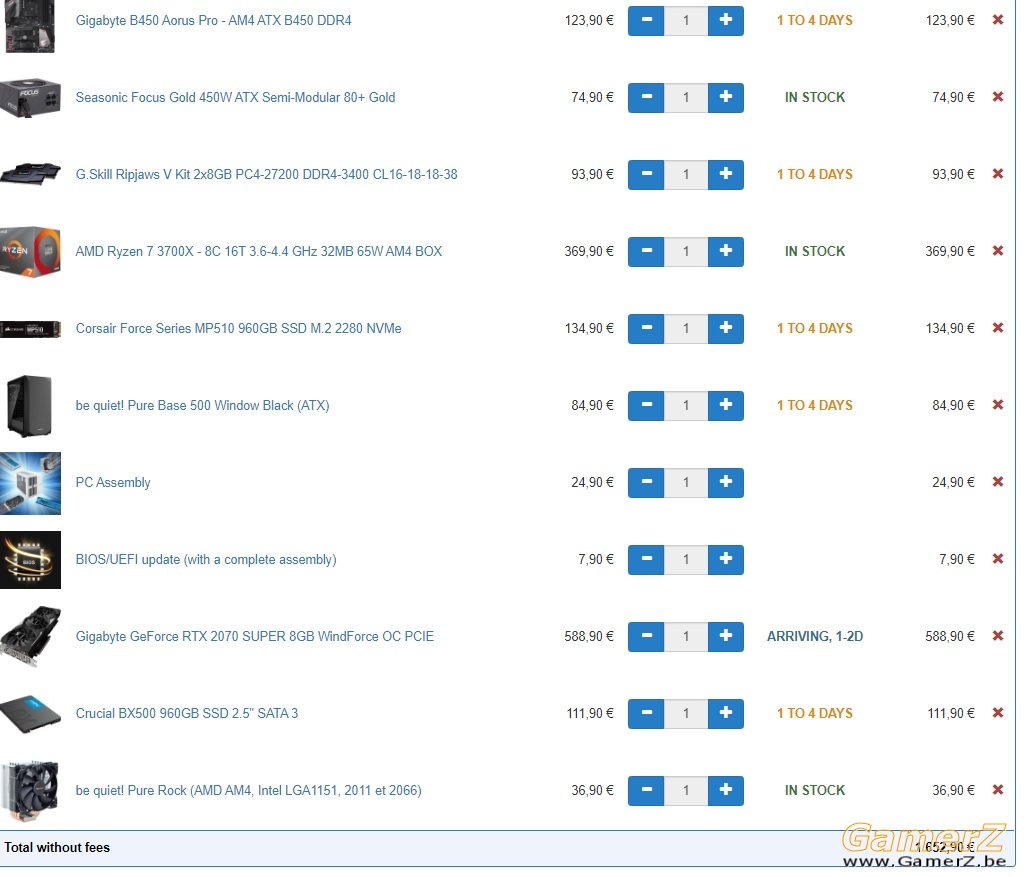Decrease quantity of Pure Base 500 case
1027x877 pixels.
click(646, 405)
